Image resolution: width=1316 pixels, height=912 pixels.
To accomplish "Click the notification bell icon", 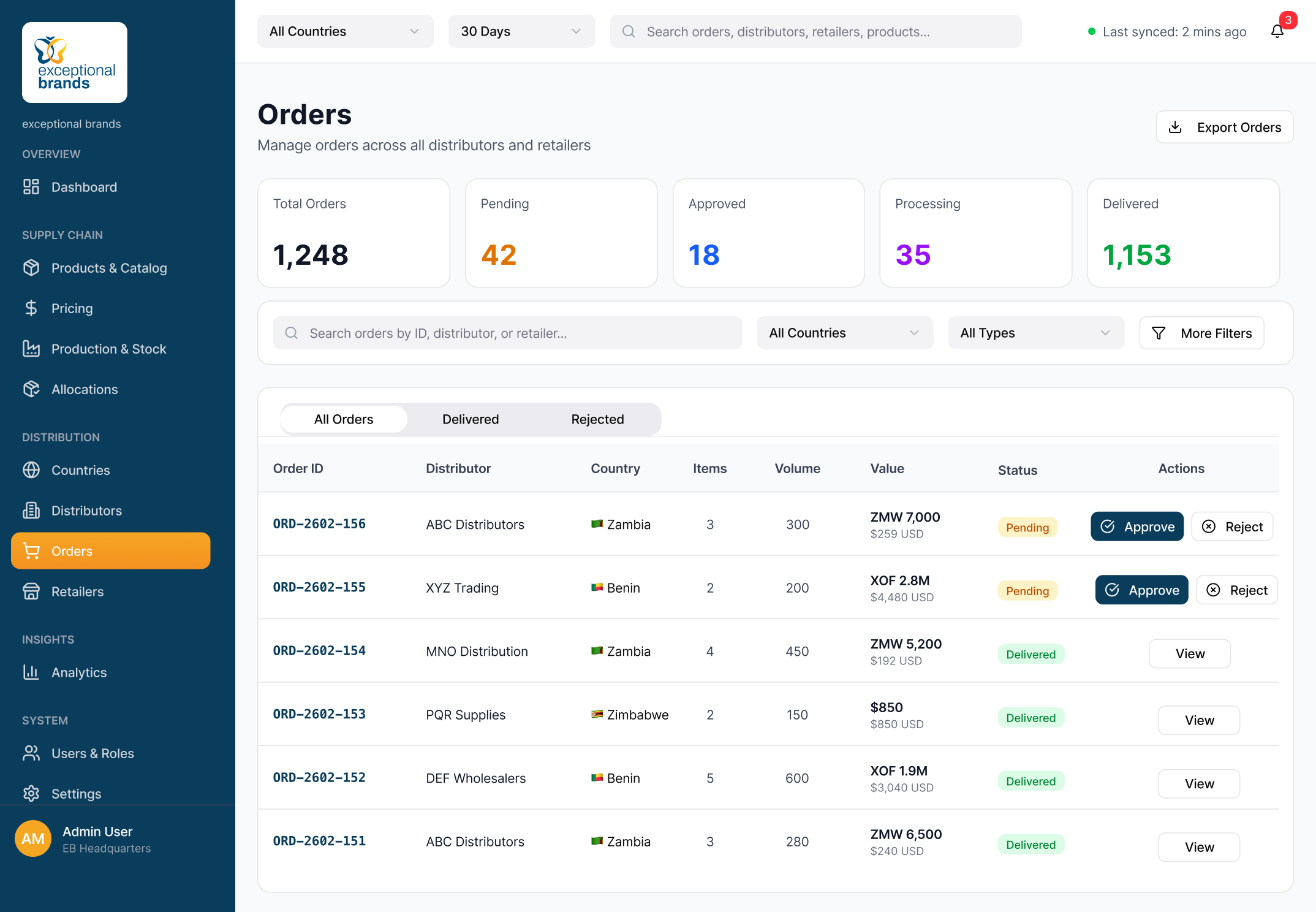I will [x=1277, y=31].
